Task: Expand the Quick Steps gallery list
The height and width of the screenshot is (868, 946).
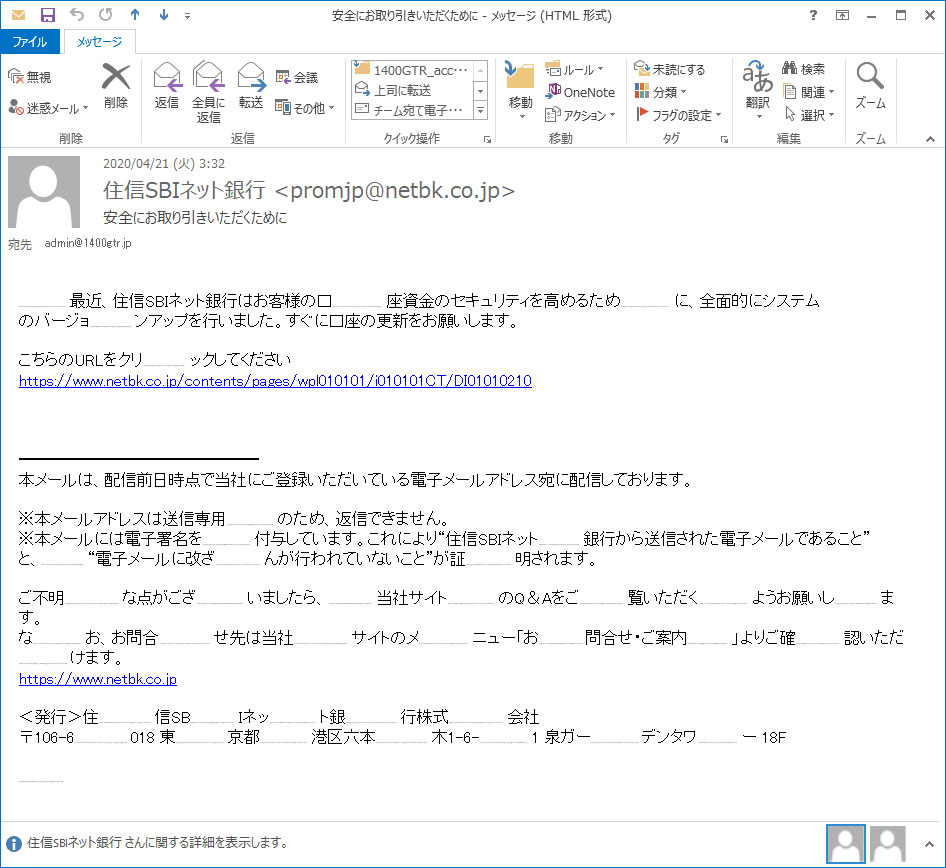Action: coord(480,111)
